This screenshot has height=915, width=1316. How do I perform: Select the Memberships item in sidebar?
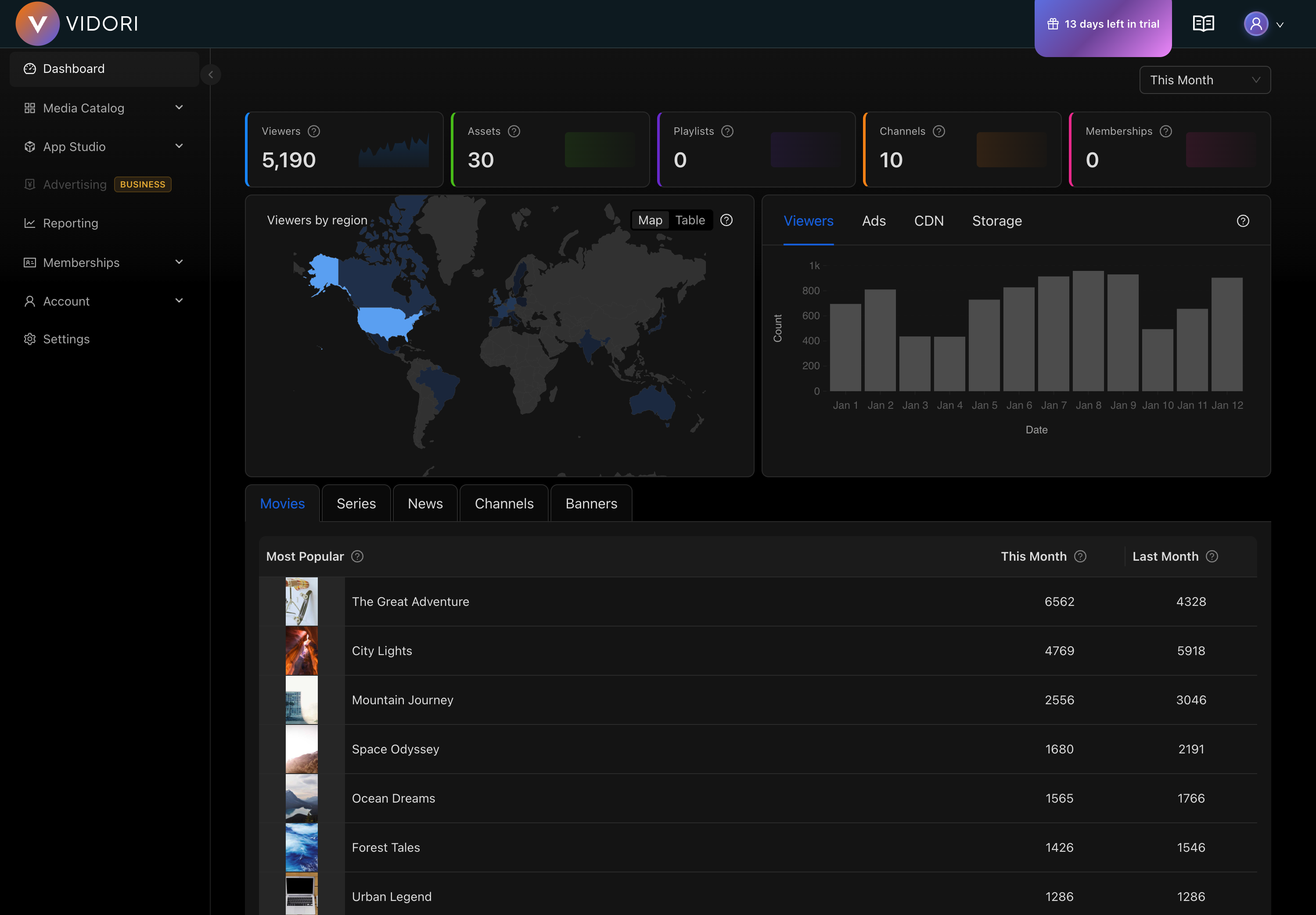tap(80, 262)
